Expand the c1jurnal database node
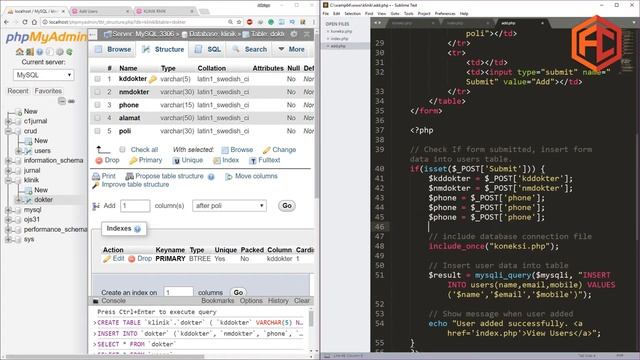The height and width of the screenshot is (360, 640). coord(9,121)
